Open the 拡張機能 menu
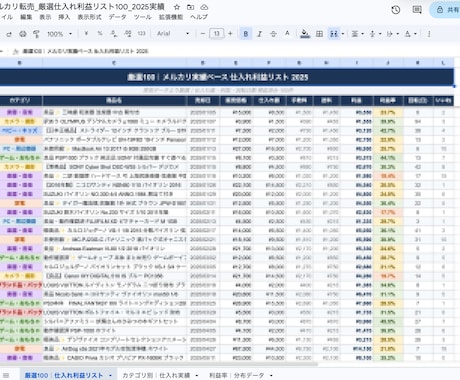 [x=171, y=17]
